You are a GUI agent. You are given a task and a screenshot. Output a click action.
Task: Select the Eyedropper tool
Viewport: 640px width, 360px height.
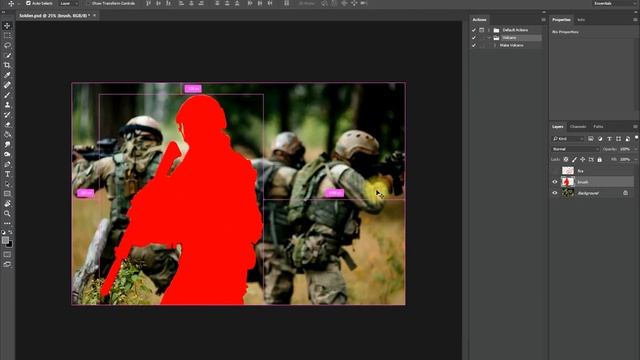pyautogui.click(x=7, y=75)
